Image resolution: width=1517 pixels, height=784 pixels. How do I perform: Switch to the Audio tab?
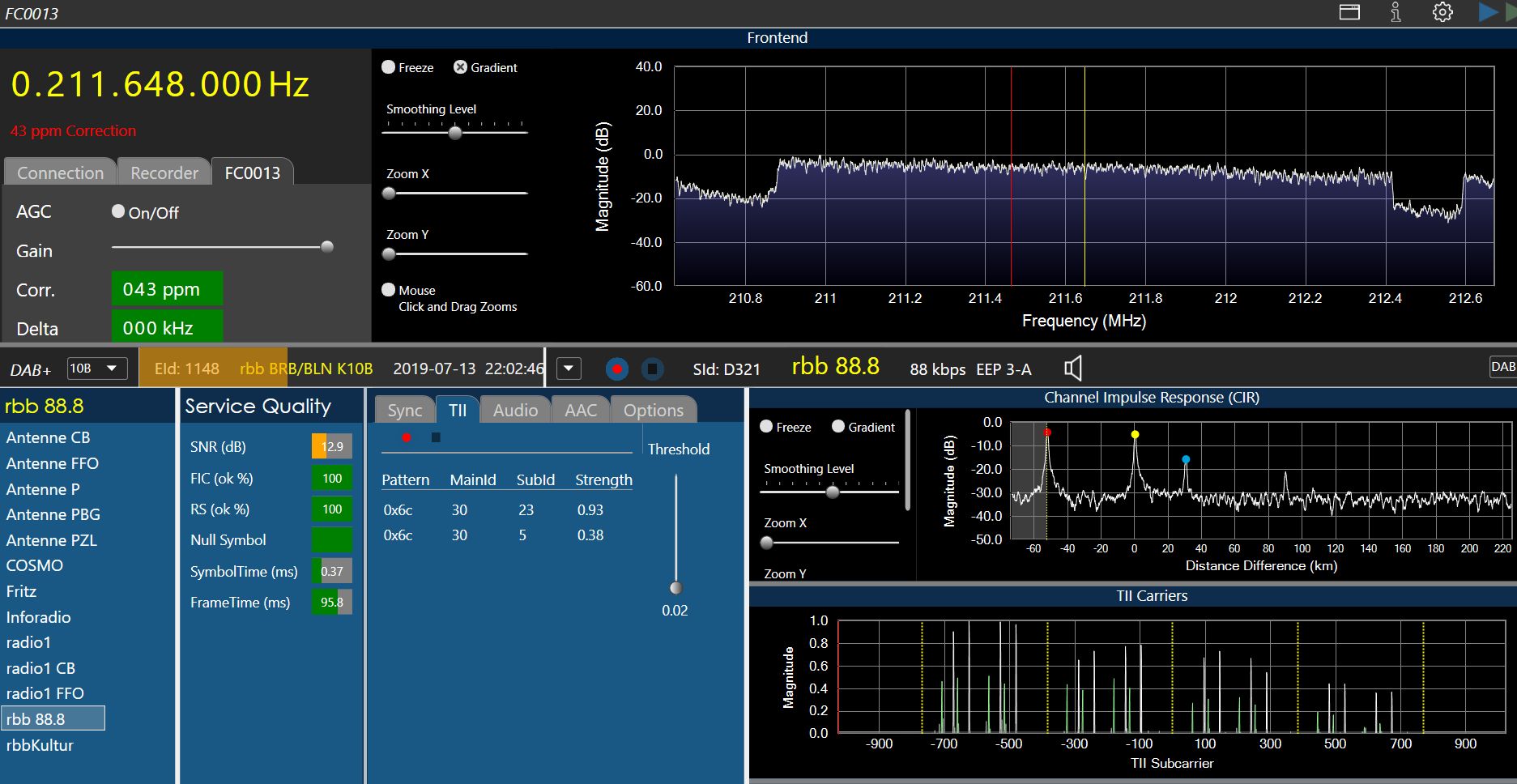pos(515,411)
